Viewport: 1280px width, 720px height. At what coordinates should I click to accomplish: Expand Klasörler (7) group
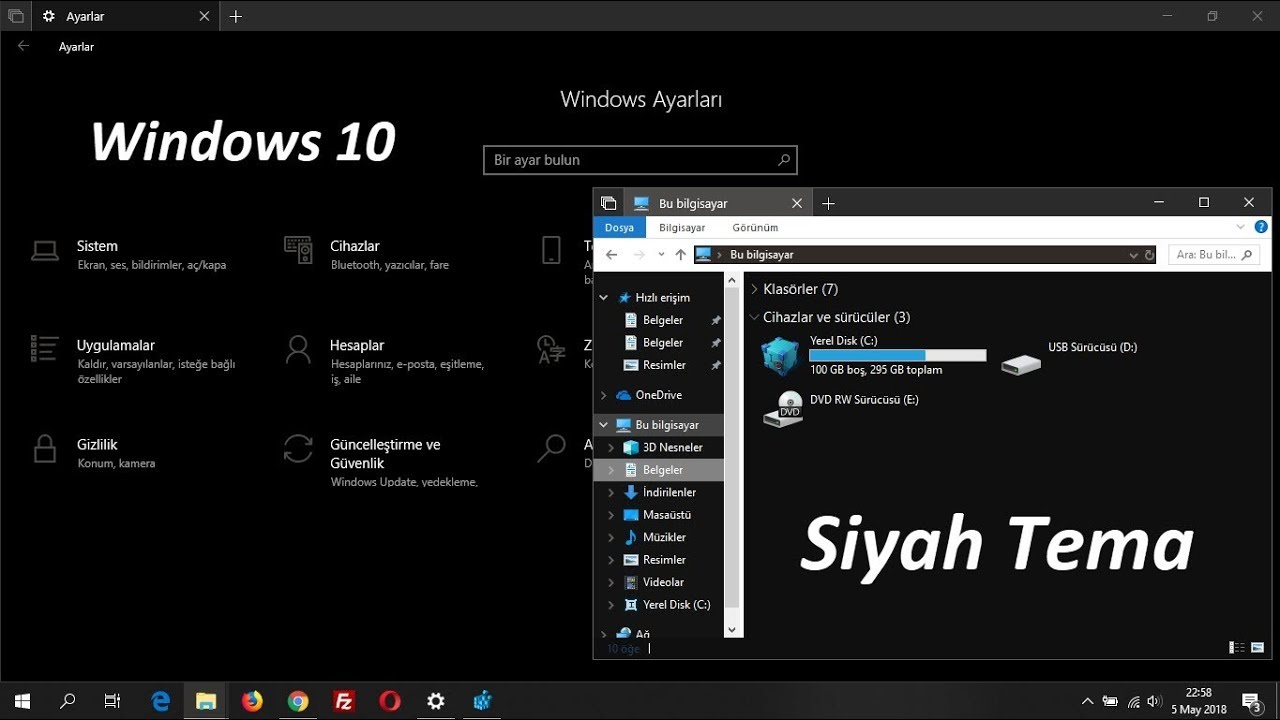click(755, 289)
